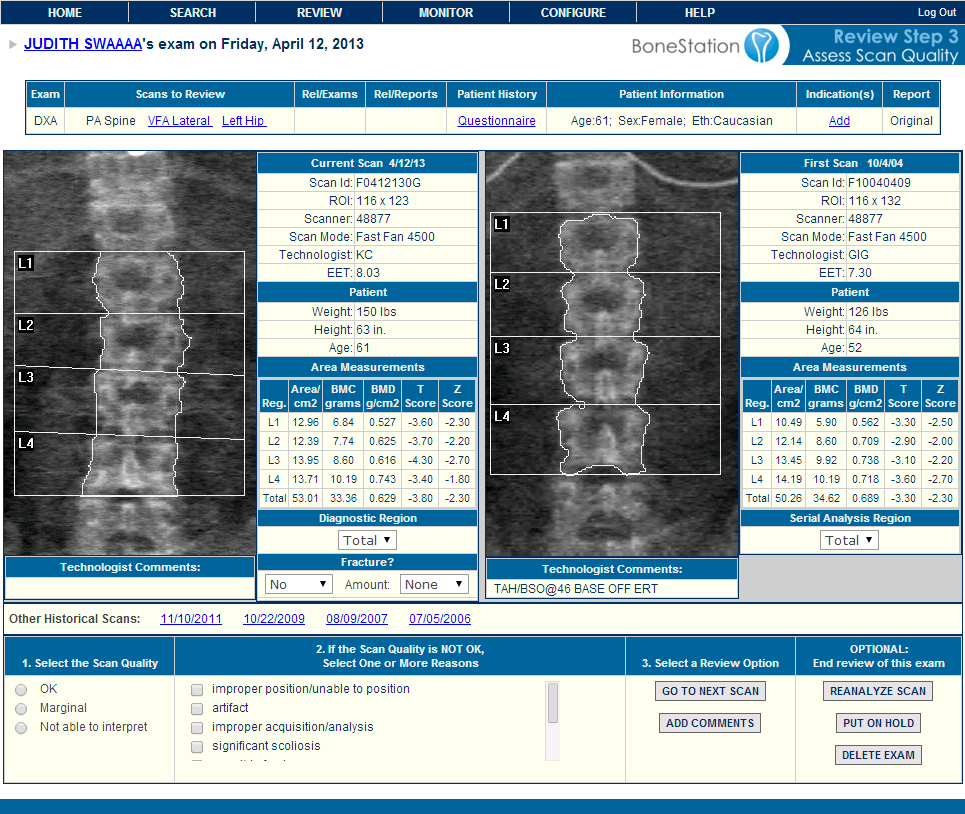965x814 pixels.
Task: Expand the Fracture No dropdown
Action: pyautogui.click(x=299, y=584)
